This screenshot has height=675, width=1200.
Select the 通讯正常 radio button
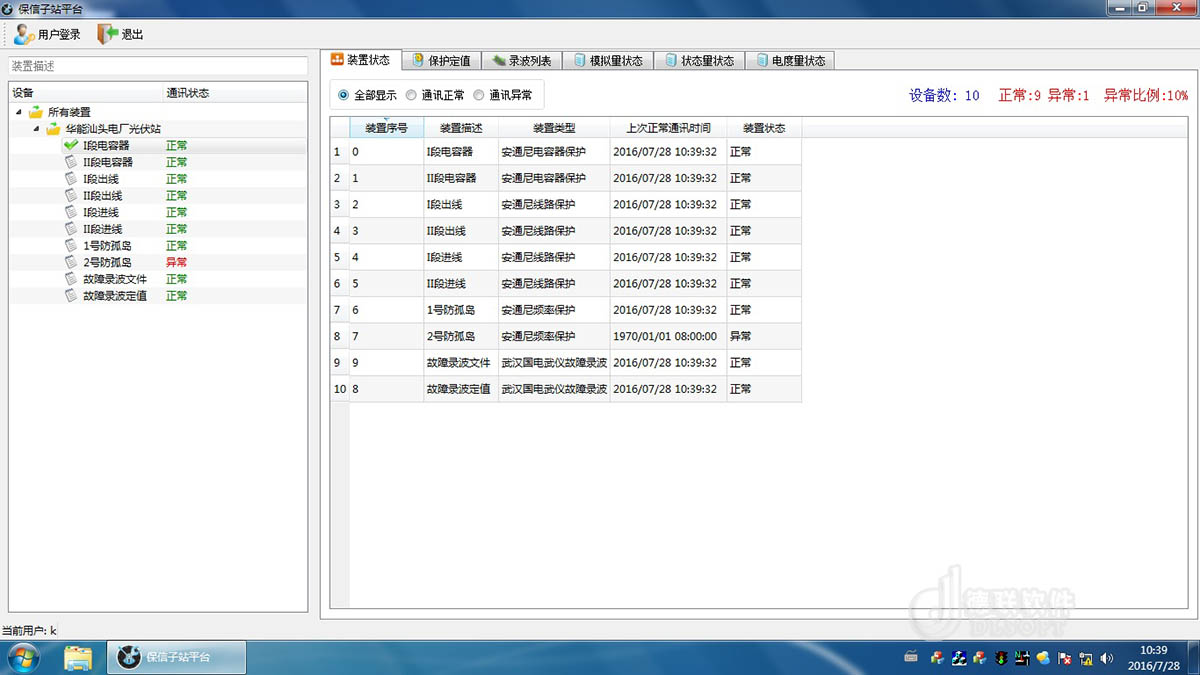click(411, 96)
